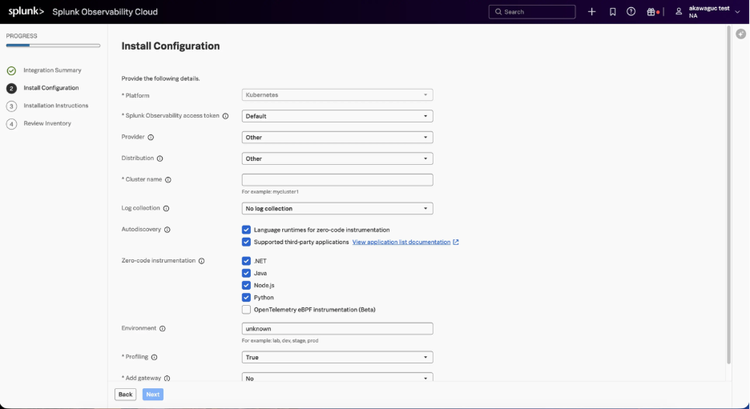
Task: Go to Installation Instructions step
Action: [x=56, y=106]
